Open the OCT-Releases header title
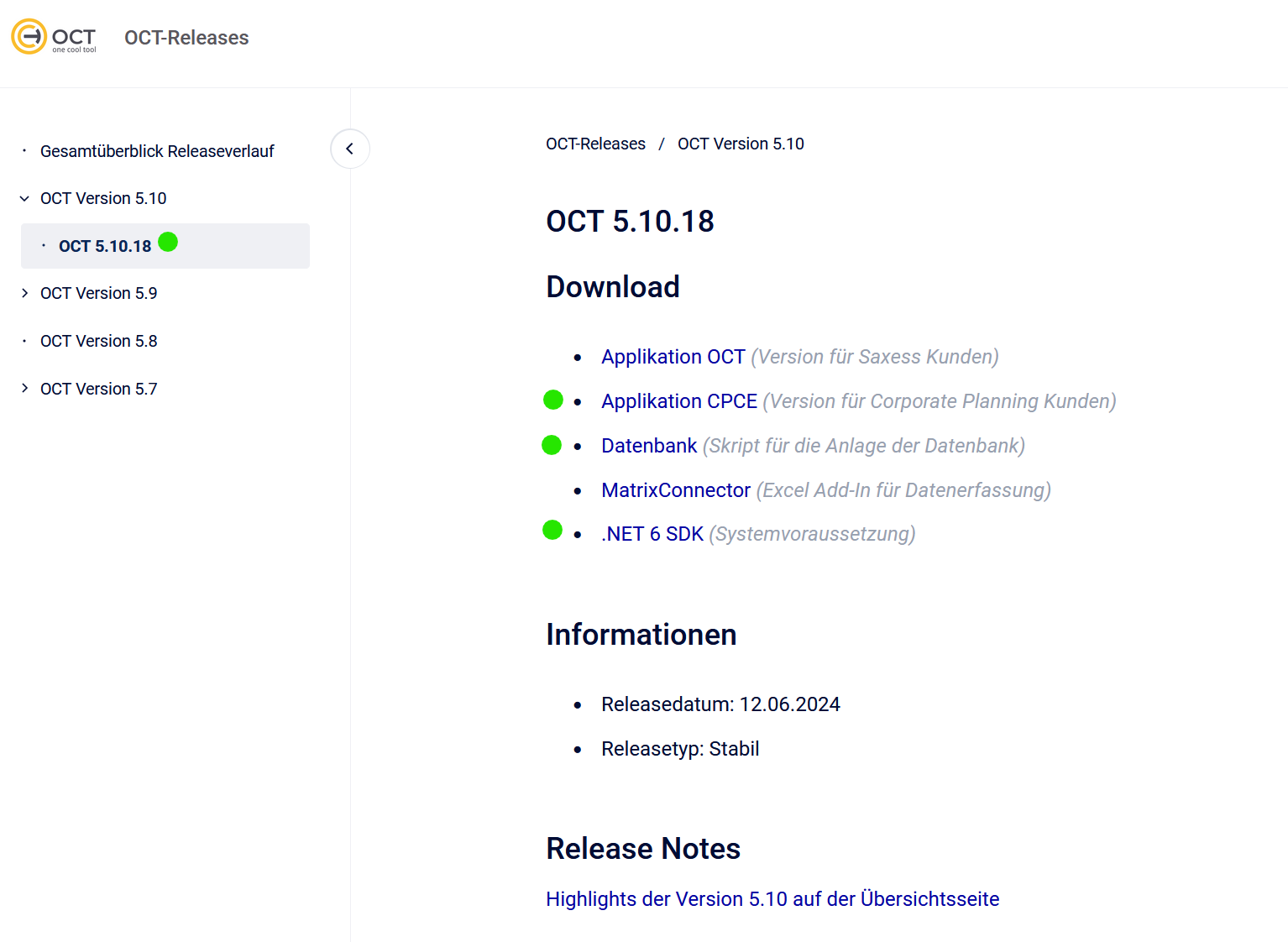 tap(186, 38)
